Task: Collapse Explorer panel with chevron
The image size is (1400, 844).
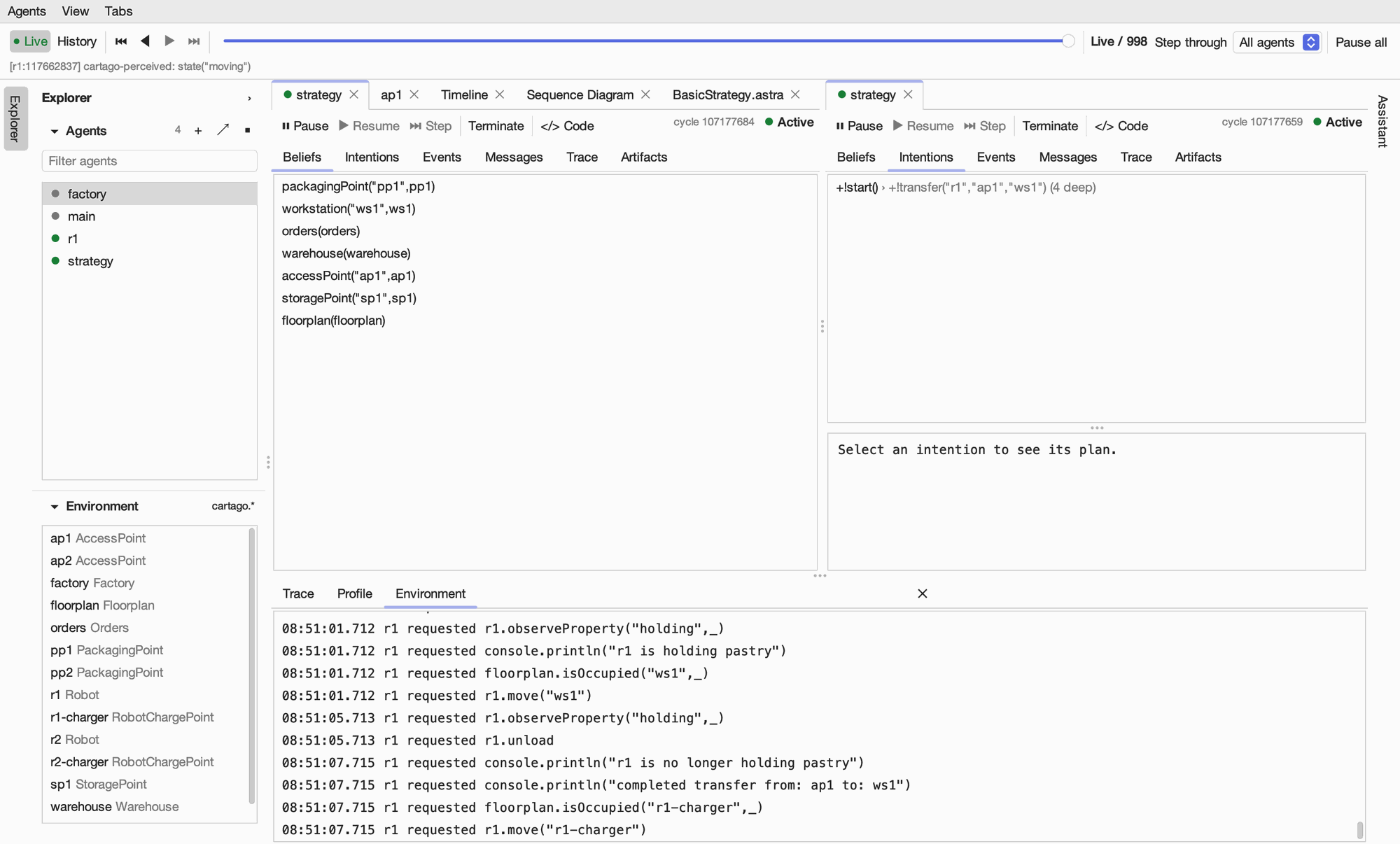Action: (249, 99)
